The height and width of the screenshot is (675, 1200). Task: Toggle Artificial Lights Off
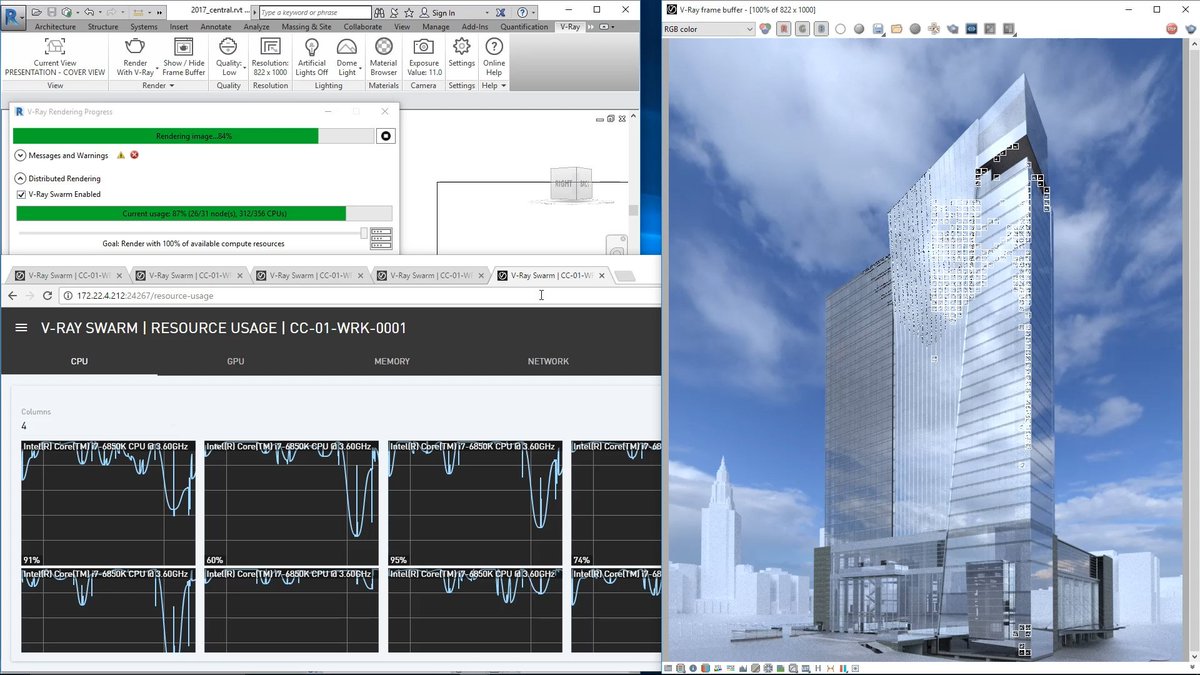[312, 57]
